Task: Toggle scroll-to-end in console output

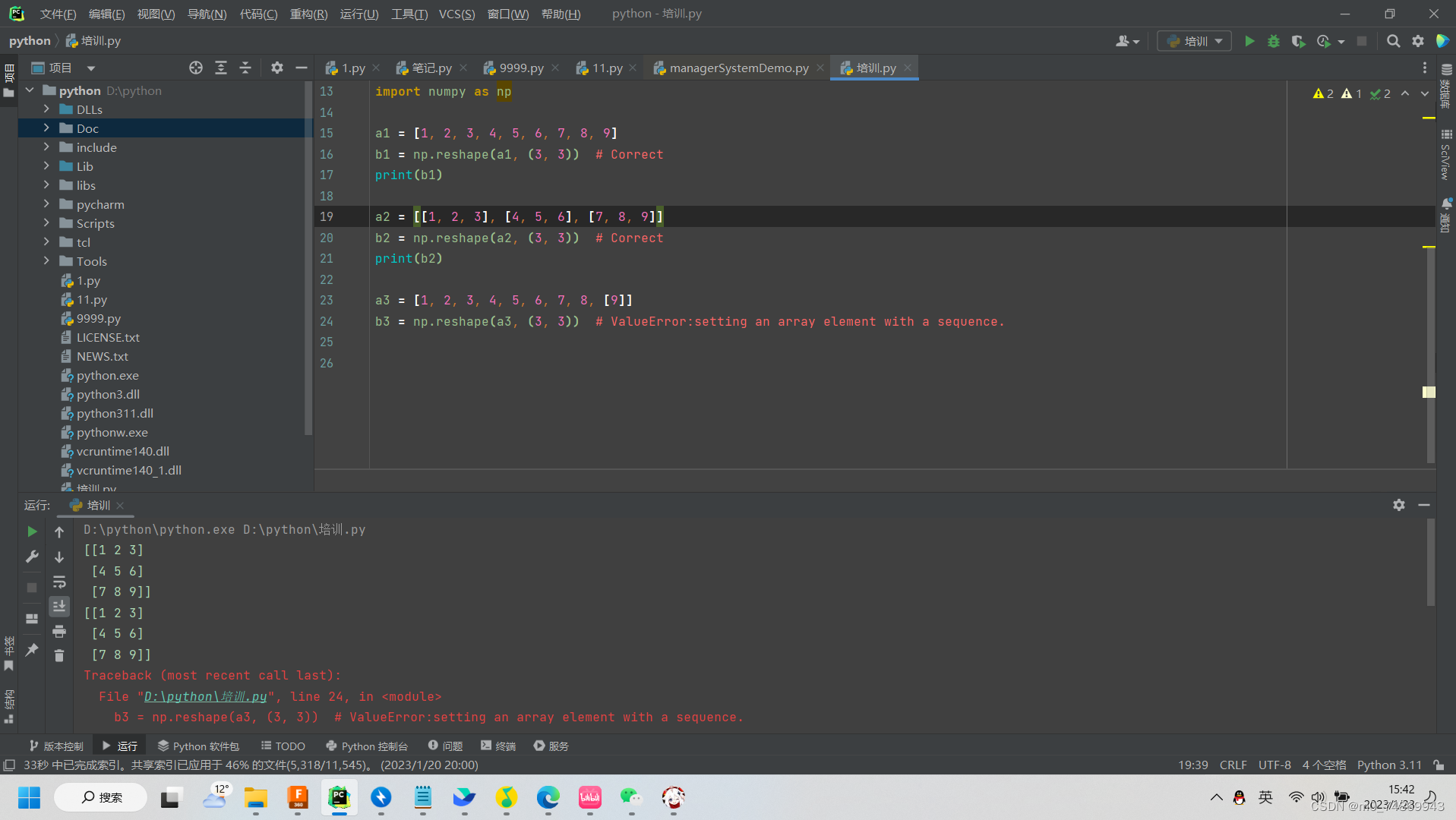Action: point(59,606)
